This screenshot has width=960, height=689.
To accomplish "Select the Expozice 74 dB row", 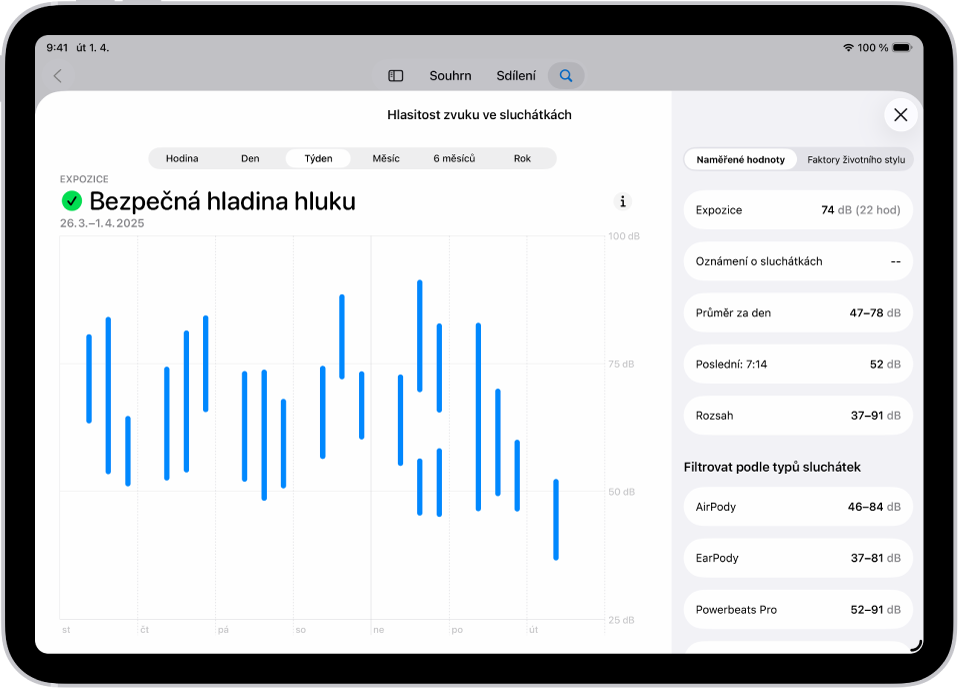I will (x=798, y=210).
